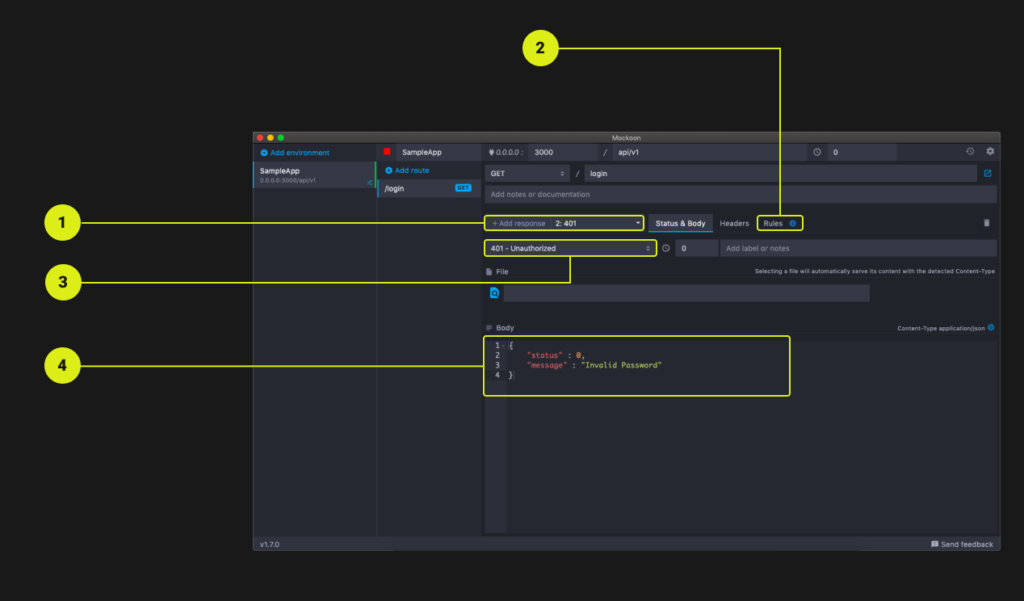Open the environment settings gear icon
Screen dimensions: 1024x601
[990, 152]
